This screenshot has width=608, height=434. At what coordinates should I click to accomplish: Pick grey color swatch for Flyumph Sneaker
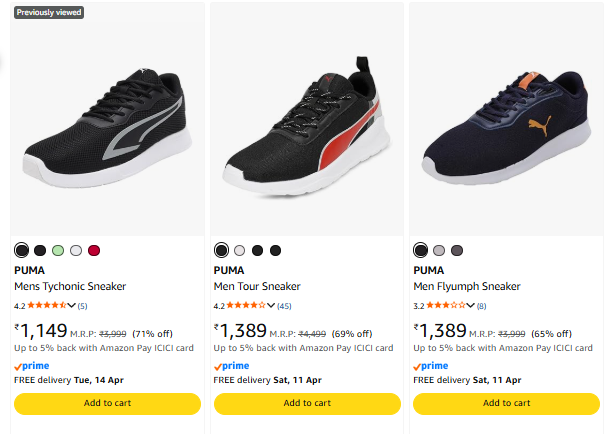(438, 250)
